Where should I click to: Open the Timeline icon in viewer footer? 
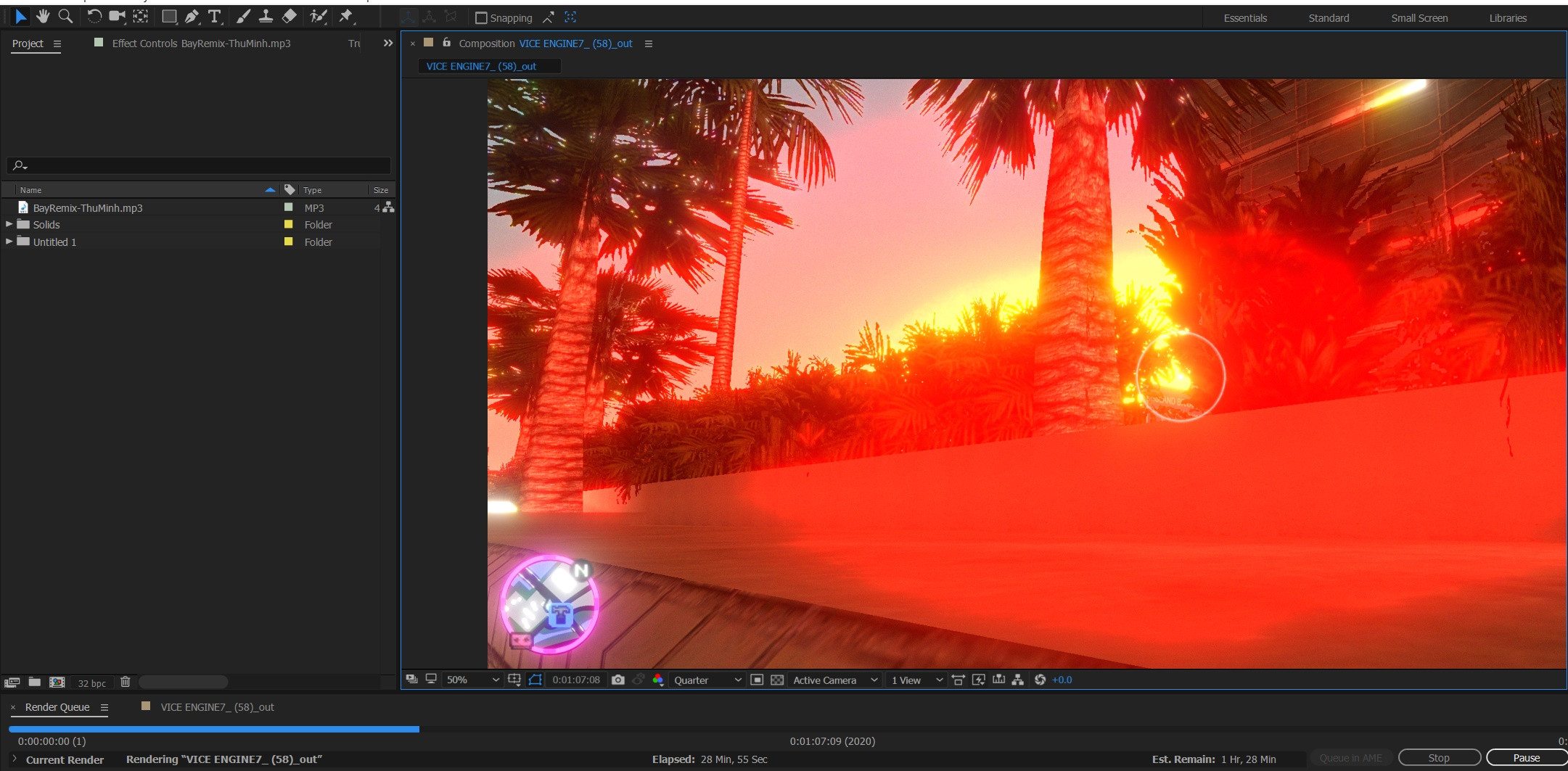click(999, 680)
